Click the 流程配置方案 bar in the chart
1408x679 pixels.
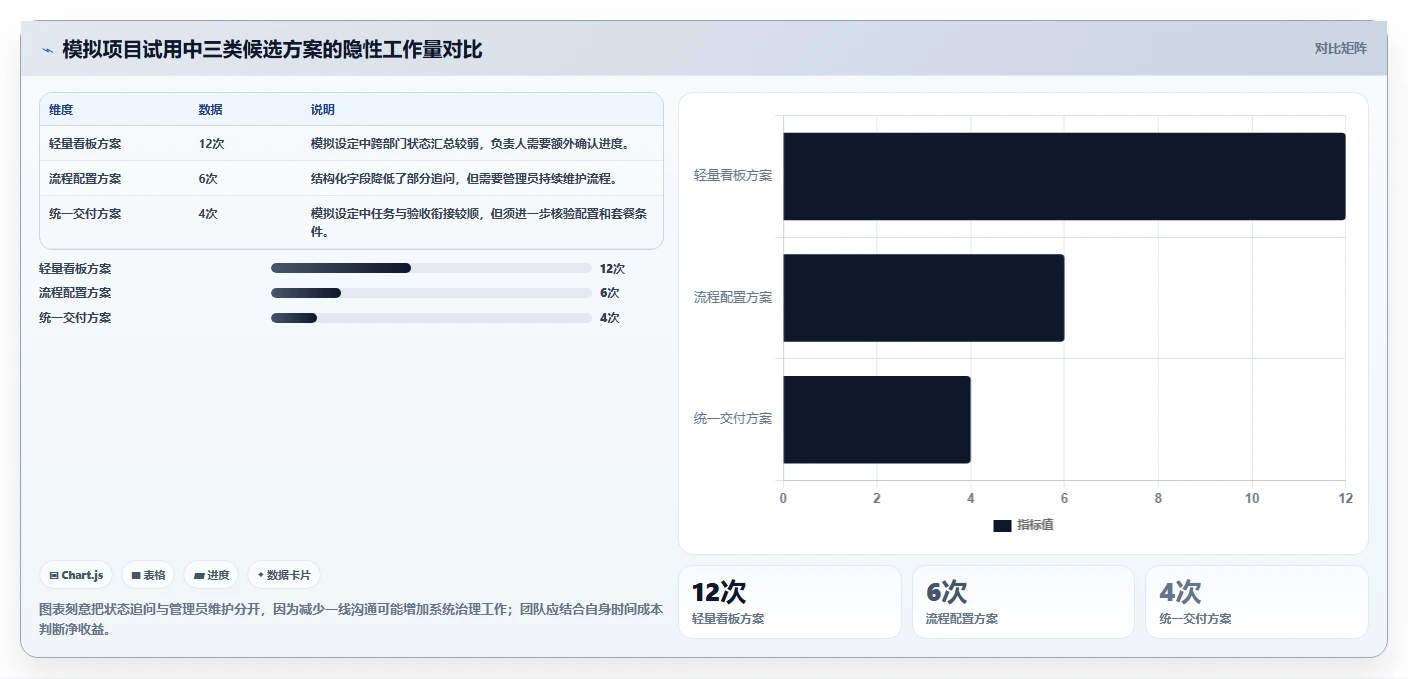(923, 298)
